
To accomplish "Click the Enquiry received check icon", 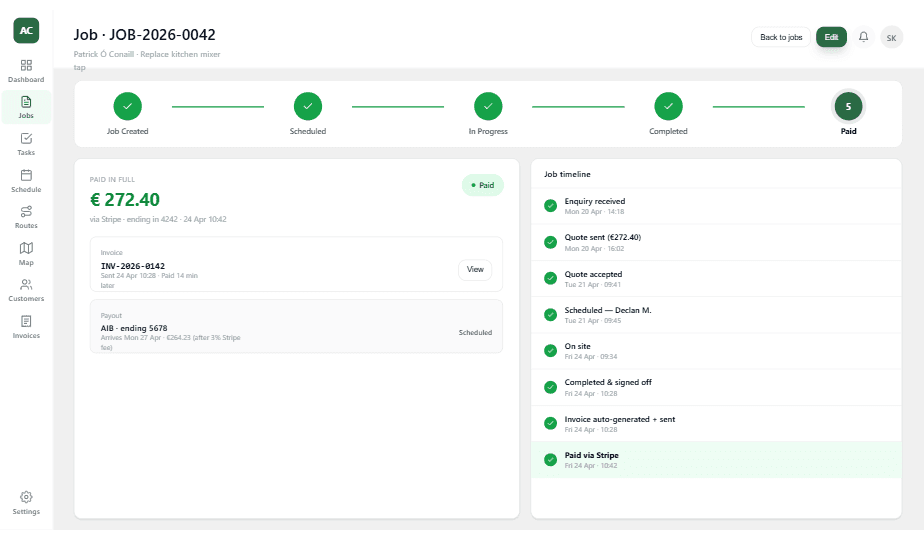I will (550, 206).
